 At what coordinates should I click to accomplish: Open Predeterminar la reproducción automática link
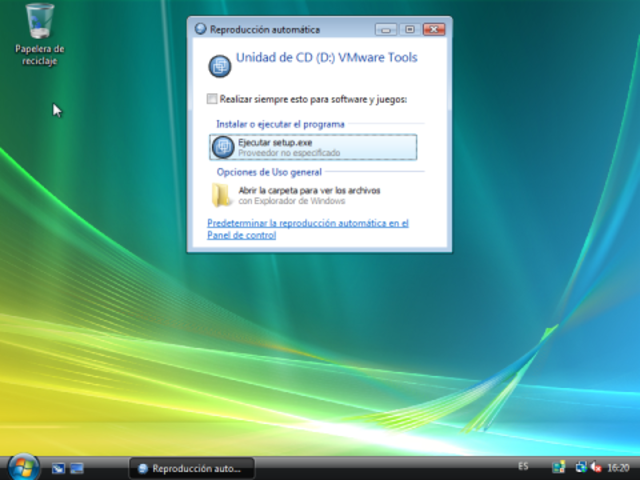pyautogui.click(x=308, y=229)
